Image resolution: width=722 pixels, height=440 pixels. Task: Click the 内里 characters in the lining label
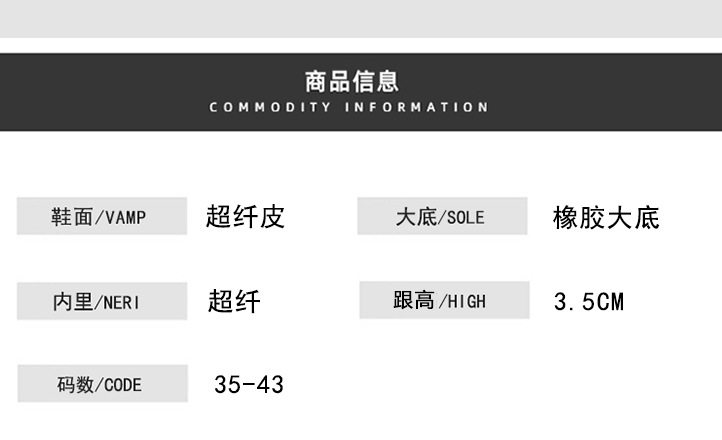click(x=73, y=302)
